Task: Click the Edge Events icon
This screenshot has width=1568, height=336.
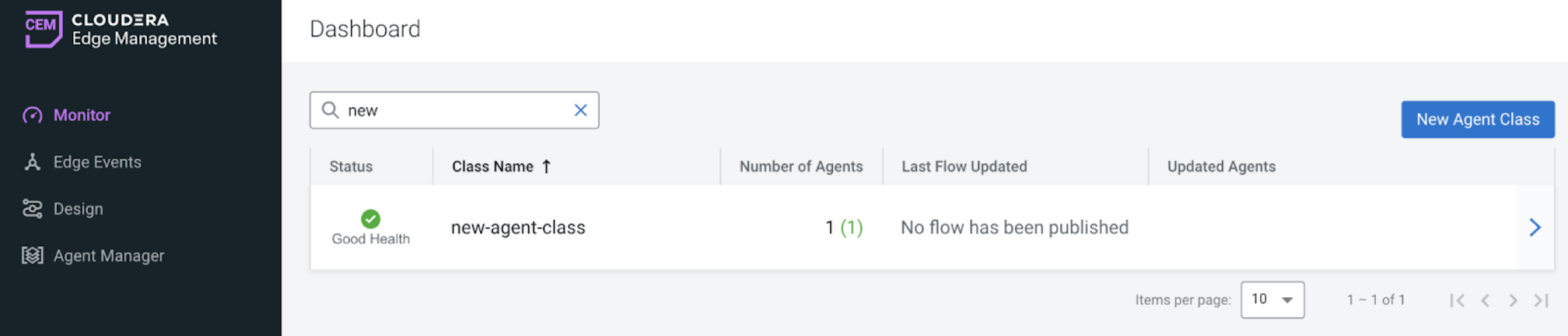Action: pyautogui.click(x=33, y=162)
